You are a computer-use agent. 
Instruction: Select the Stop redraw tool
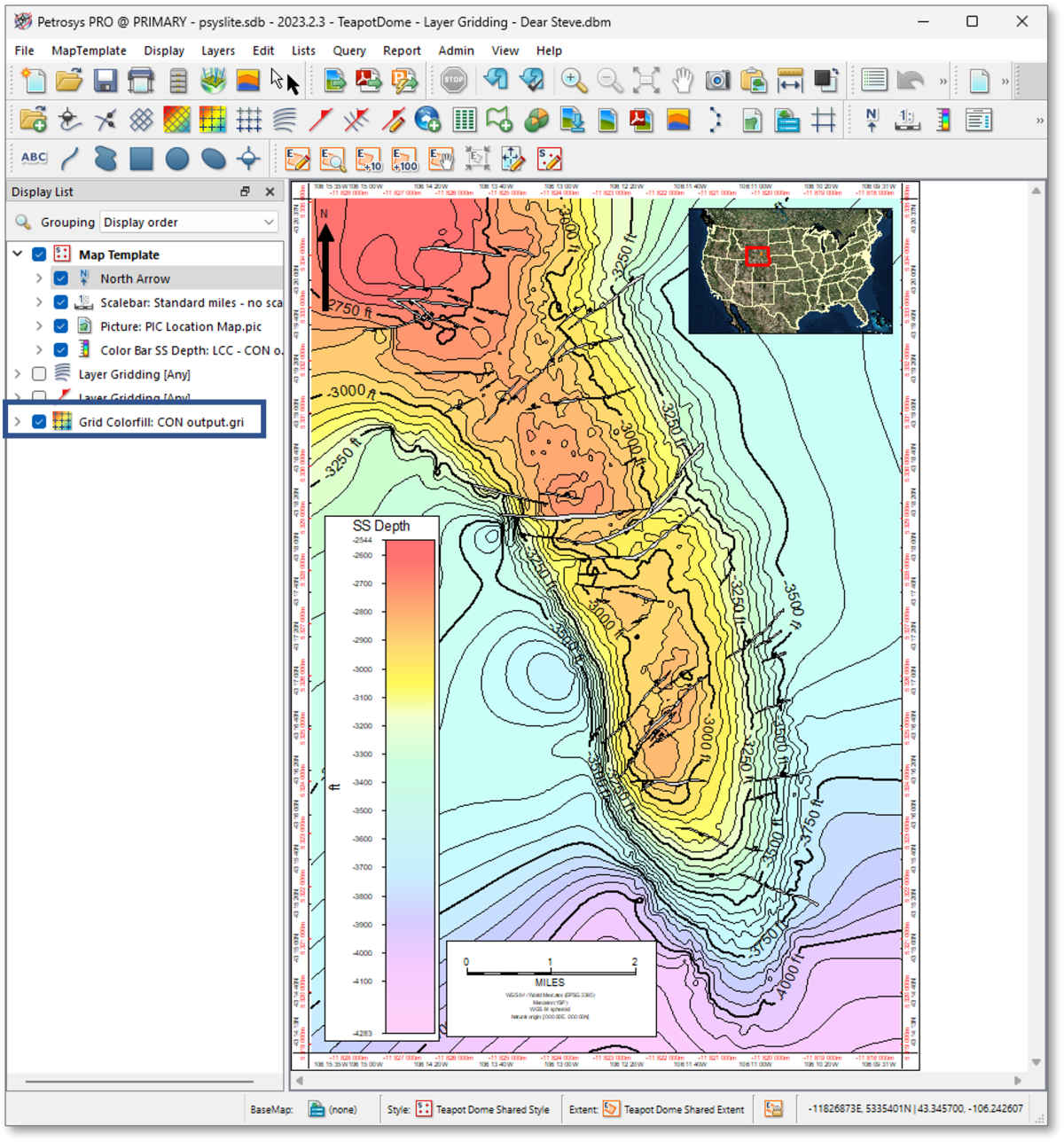(454, 80)
